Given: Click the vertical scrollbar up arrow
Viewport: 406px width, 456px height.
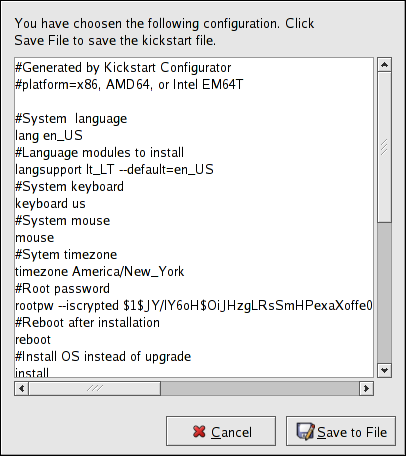Looking at the screenshot, I should coord(384,65).
